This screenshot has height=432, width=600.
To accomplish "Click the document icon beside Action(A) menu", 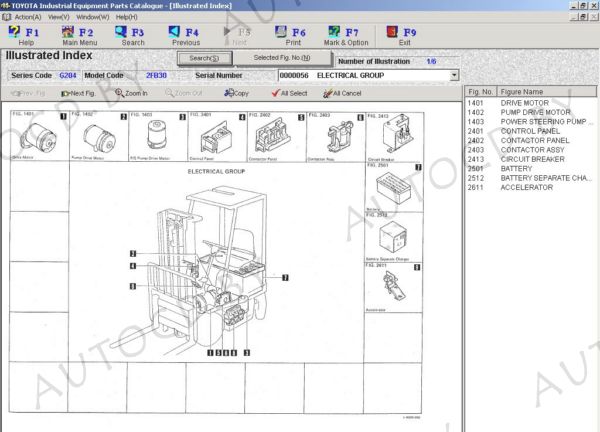I will click(6, 17).
